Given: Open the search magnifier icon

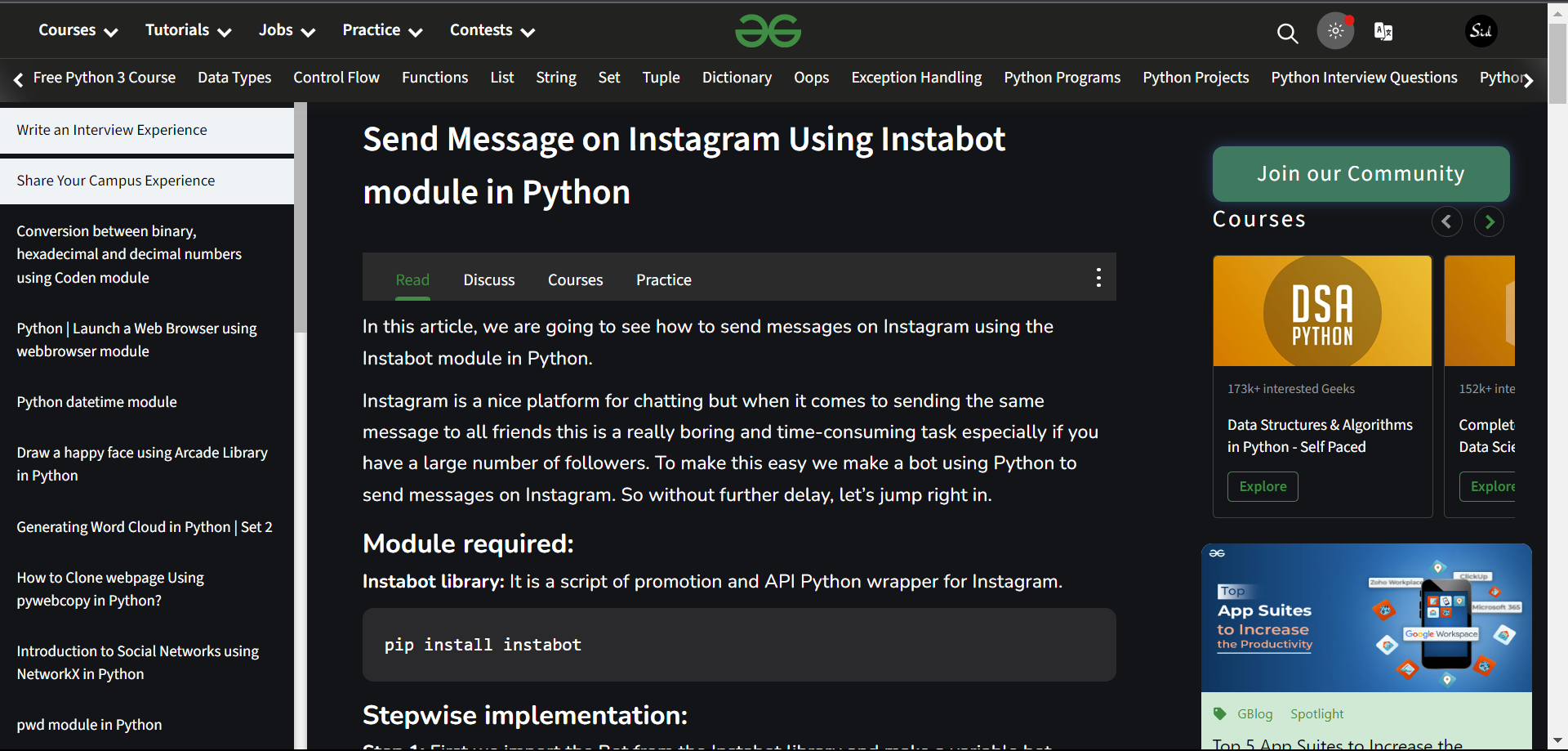Looking at the screenshot, I should pos(1287,33).
